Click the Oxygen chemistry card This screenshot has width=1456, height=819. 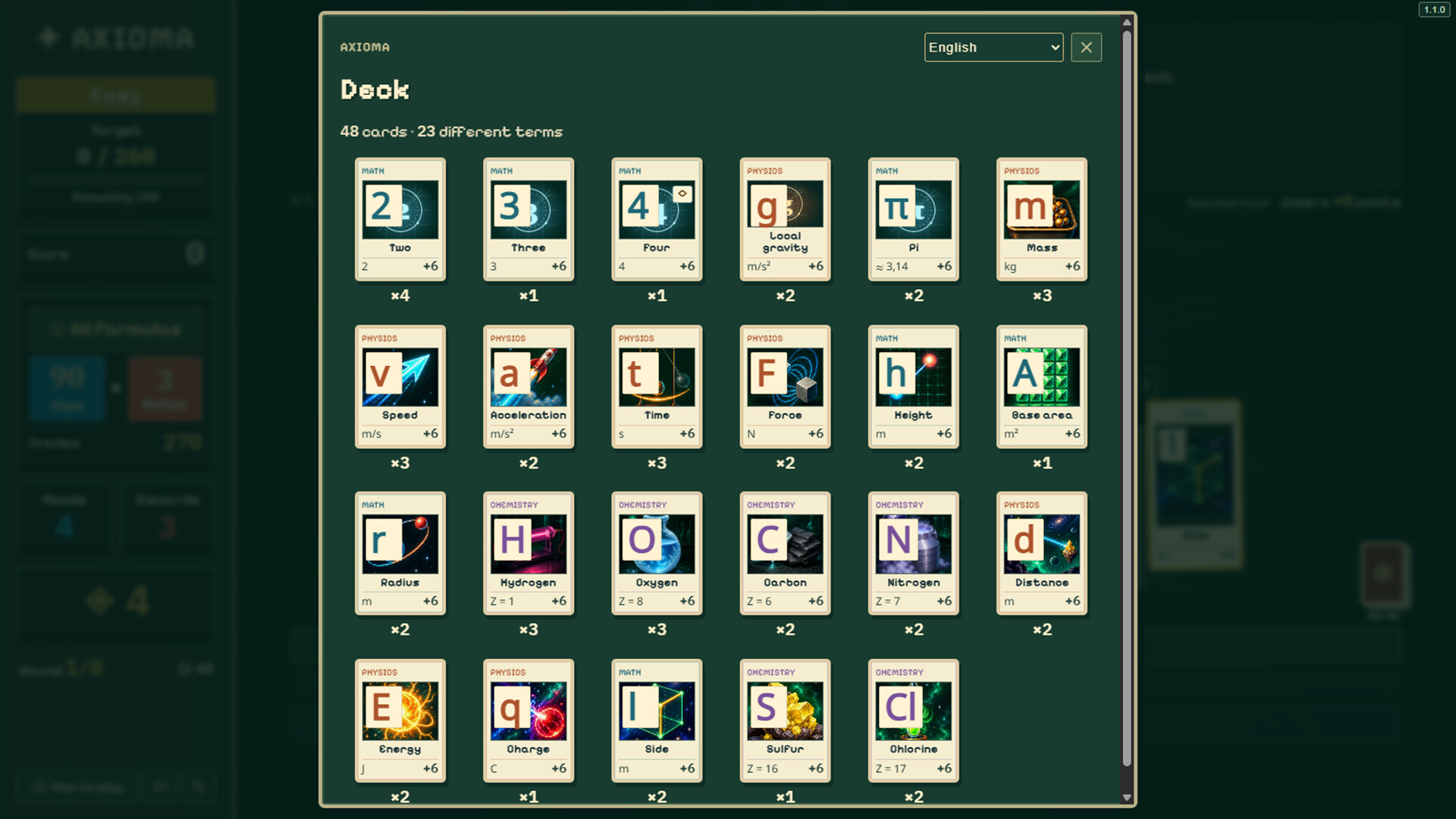[657, 554]
